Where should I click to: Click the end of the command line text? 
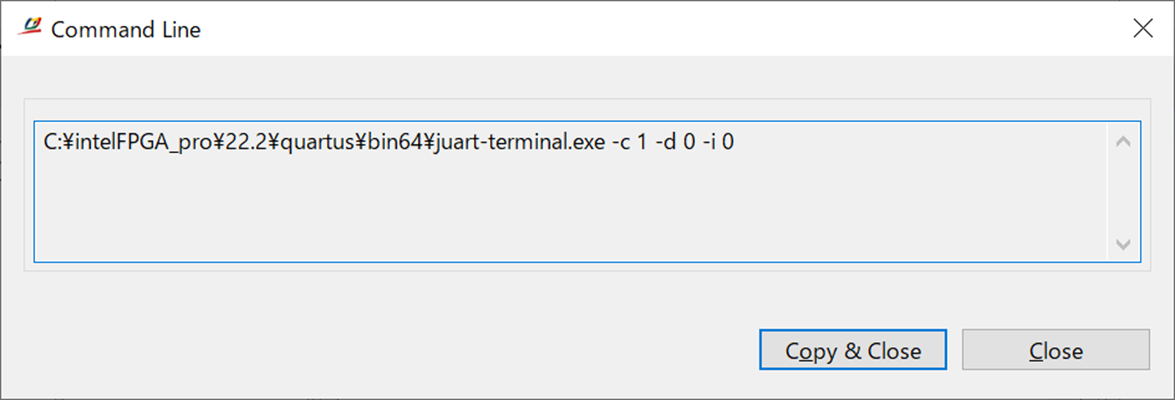736,143
